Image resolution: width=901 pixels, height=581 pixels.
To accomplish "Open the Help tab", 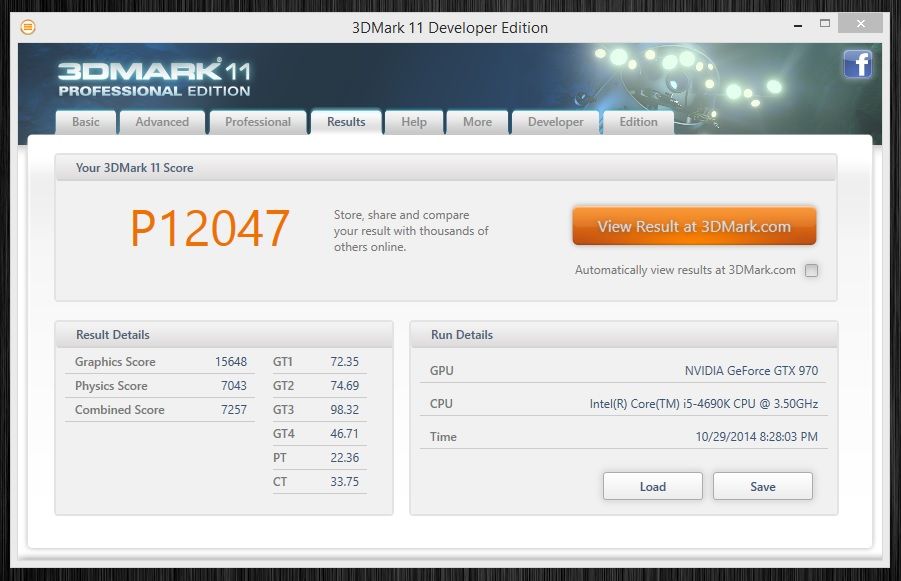I will tap(414, 122).
